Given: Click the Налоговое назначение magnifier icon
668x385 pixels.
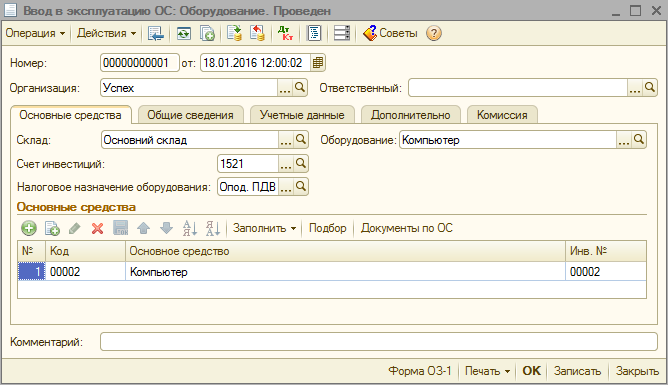Looking at the screenshot, I should pyautogui.click(x=301, y=187).
